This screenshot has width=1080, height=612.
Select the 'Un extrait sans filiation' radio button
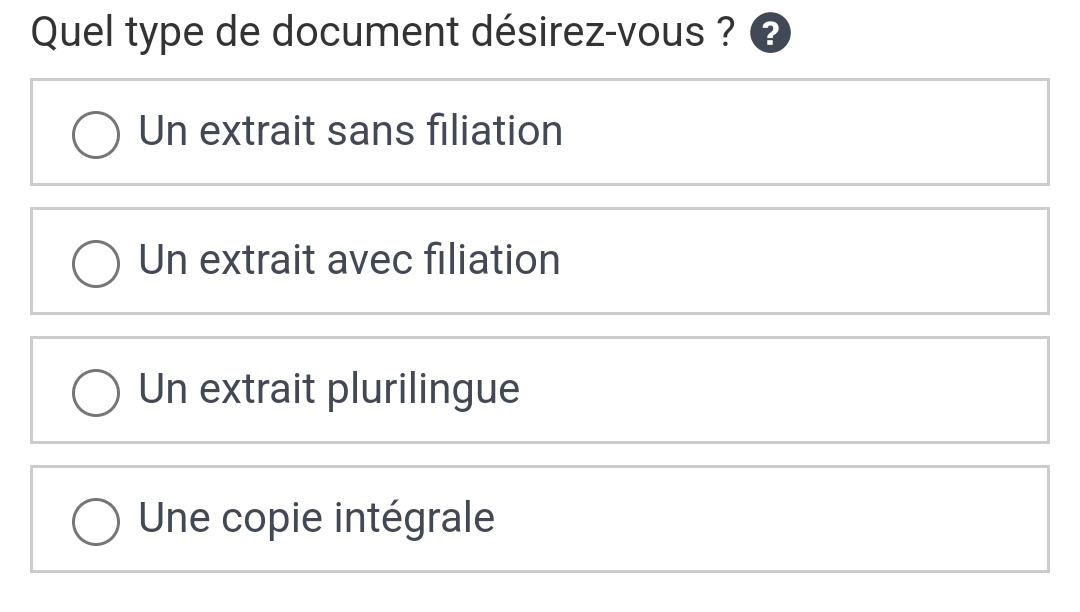click(x=96, y=135)
